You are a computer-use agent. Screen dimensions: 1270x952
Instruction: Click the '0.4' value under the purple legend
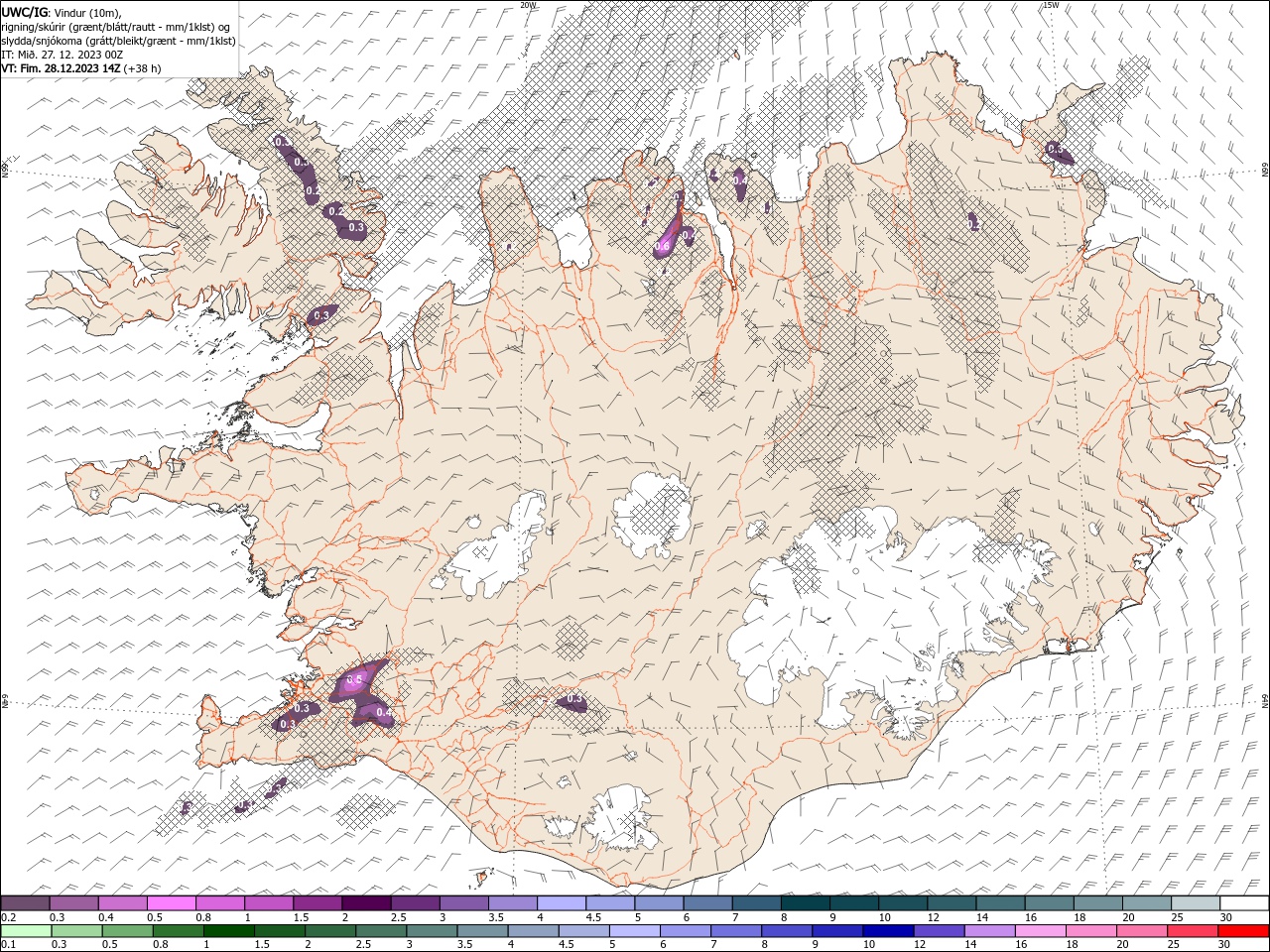coord(107,917)
